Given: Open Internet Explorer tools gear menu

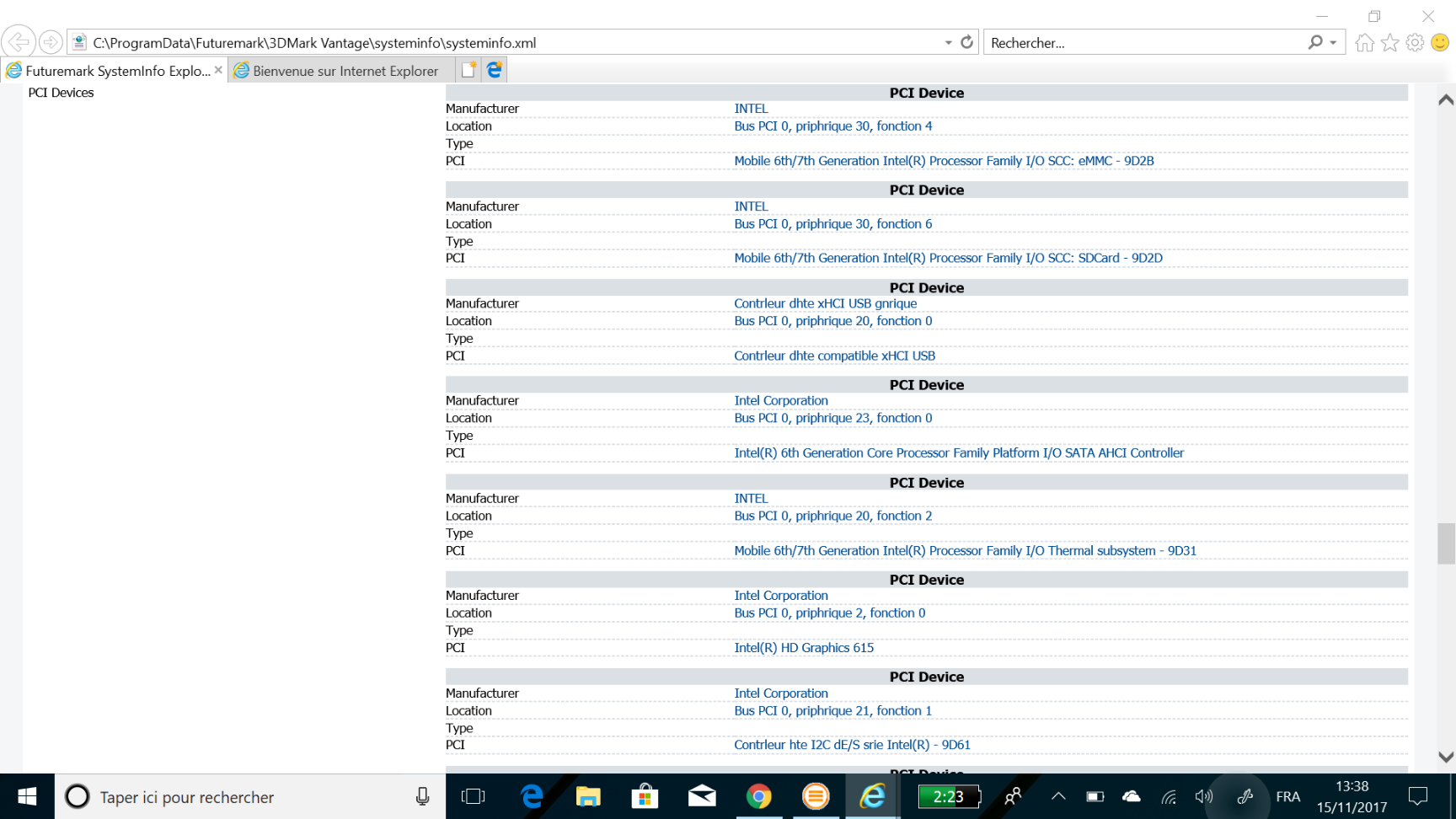Looking at the screenshot, I should point(1416,42).
